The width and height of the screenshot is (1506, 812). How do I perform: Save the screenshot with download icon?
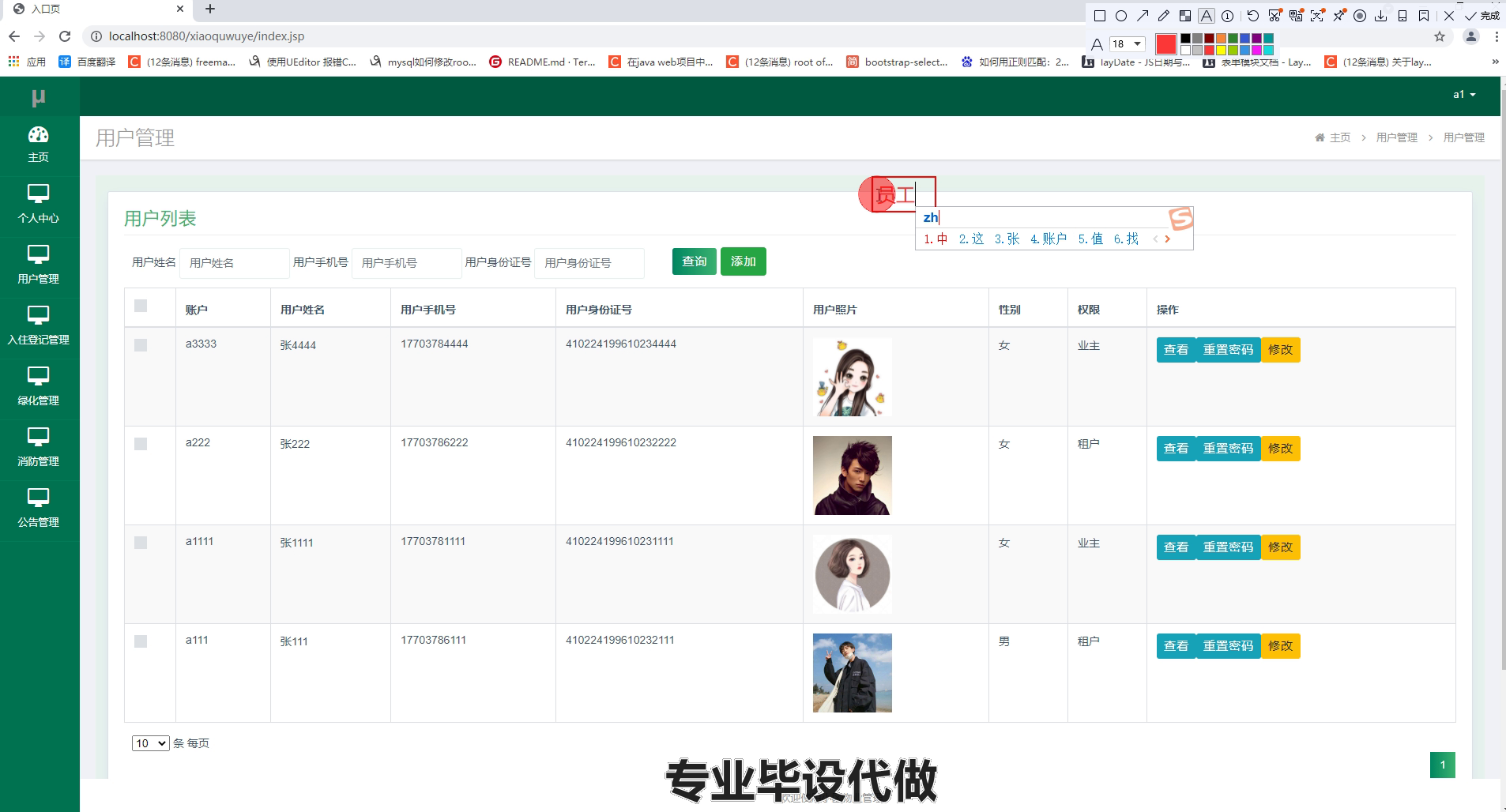point(1380,16)
